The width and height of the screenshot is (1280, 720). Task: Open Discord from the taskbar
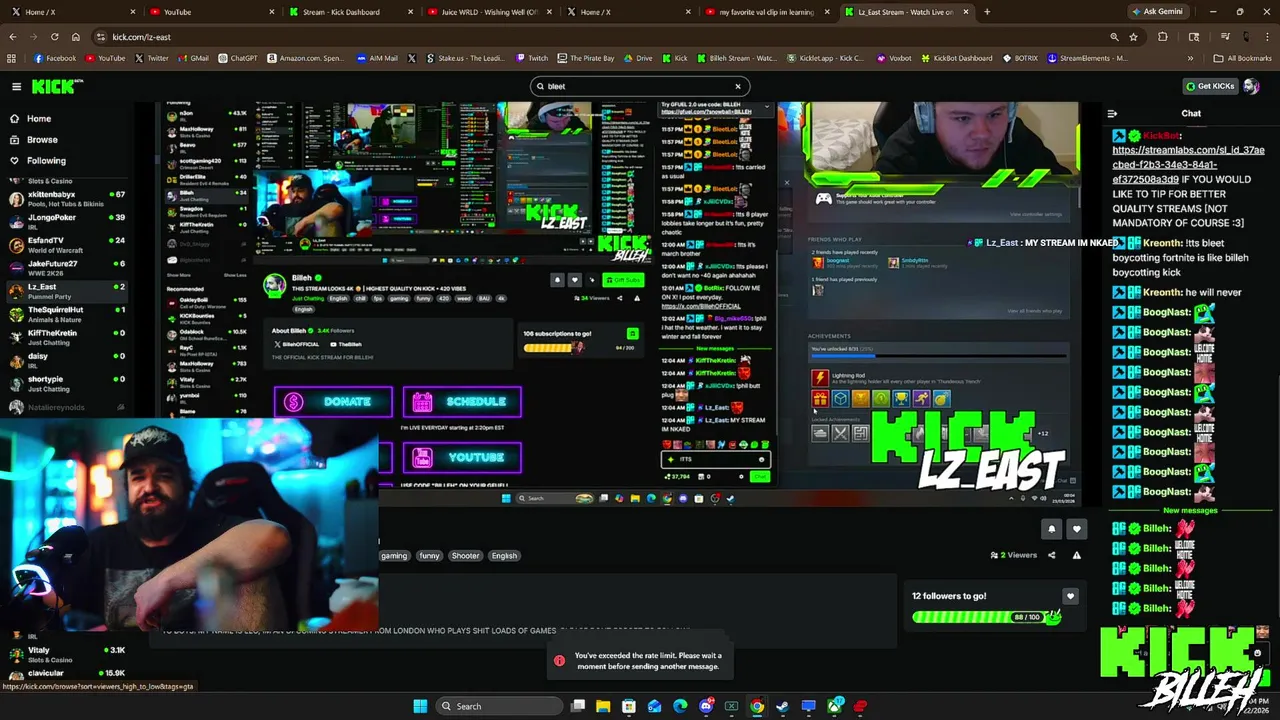point(706,706)
